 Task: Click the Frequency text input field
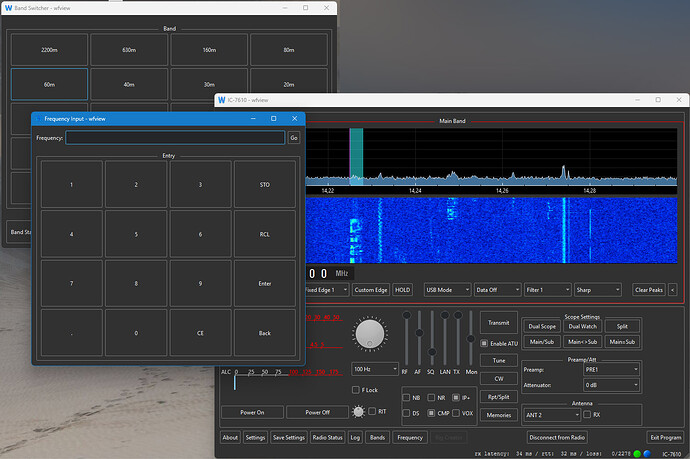175,138
